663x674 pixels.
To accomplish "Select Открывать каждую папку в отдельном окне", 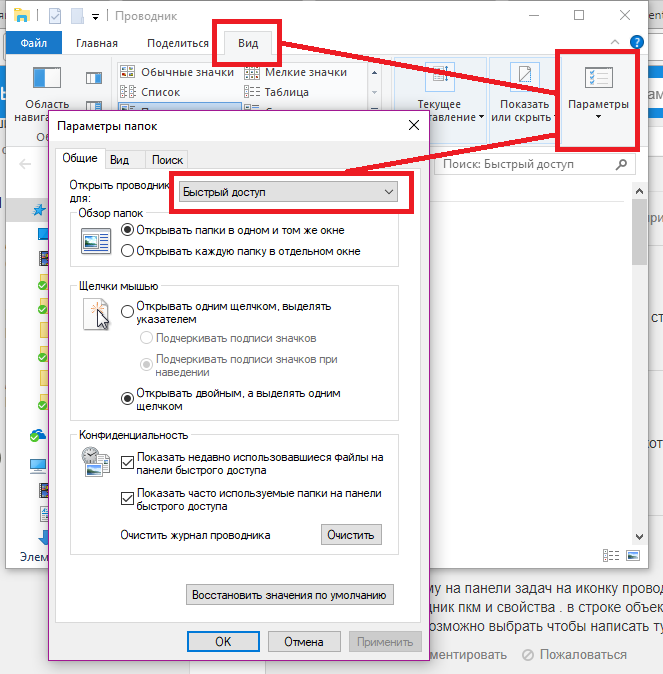I will click(x=241, y=251).
